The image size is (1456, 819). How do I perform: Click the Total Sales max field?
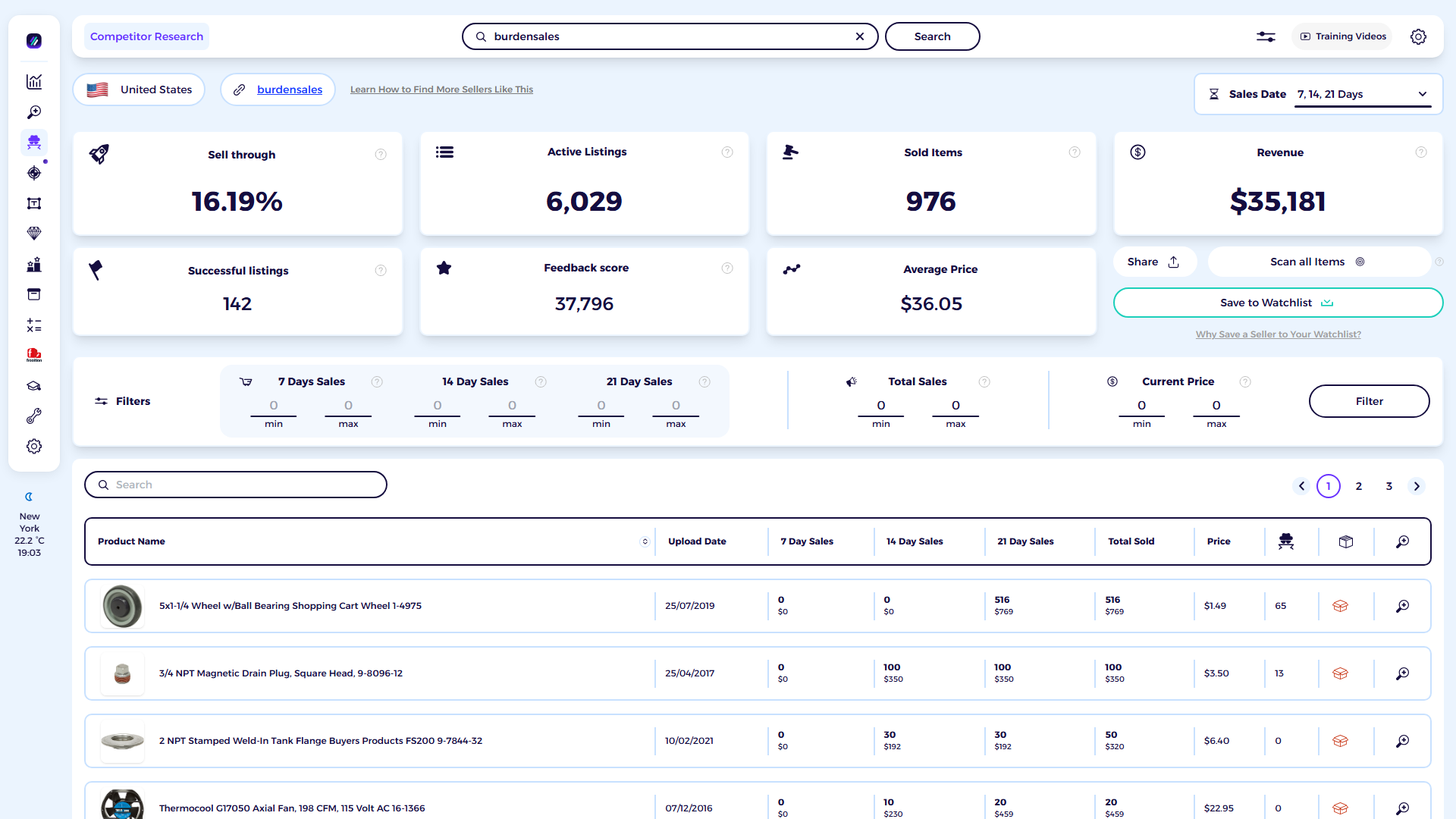pos(955,406)
